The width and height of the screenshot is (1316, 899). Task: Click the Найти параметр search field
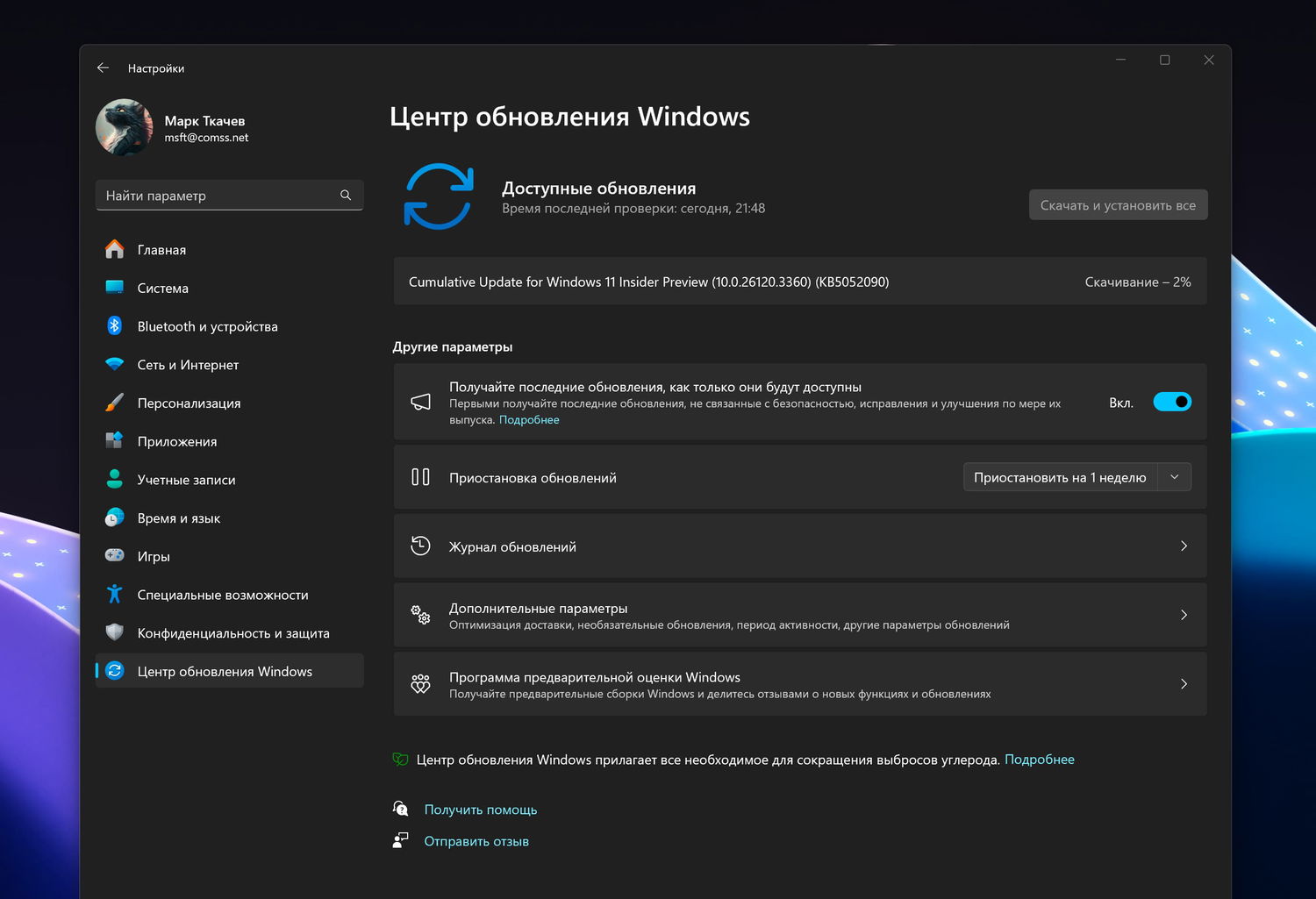click(x=219, y=196)
